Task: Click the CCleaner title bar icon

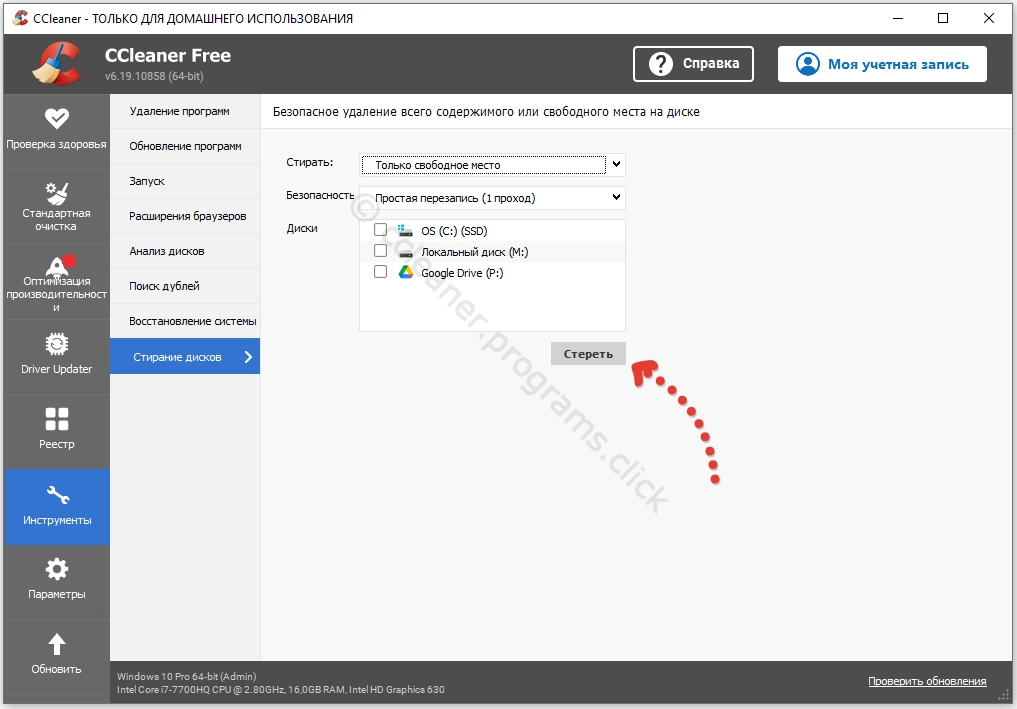Action: (20, 18)
